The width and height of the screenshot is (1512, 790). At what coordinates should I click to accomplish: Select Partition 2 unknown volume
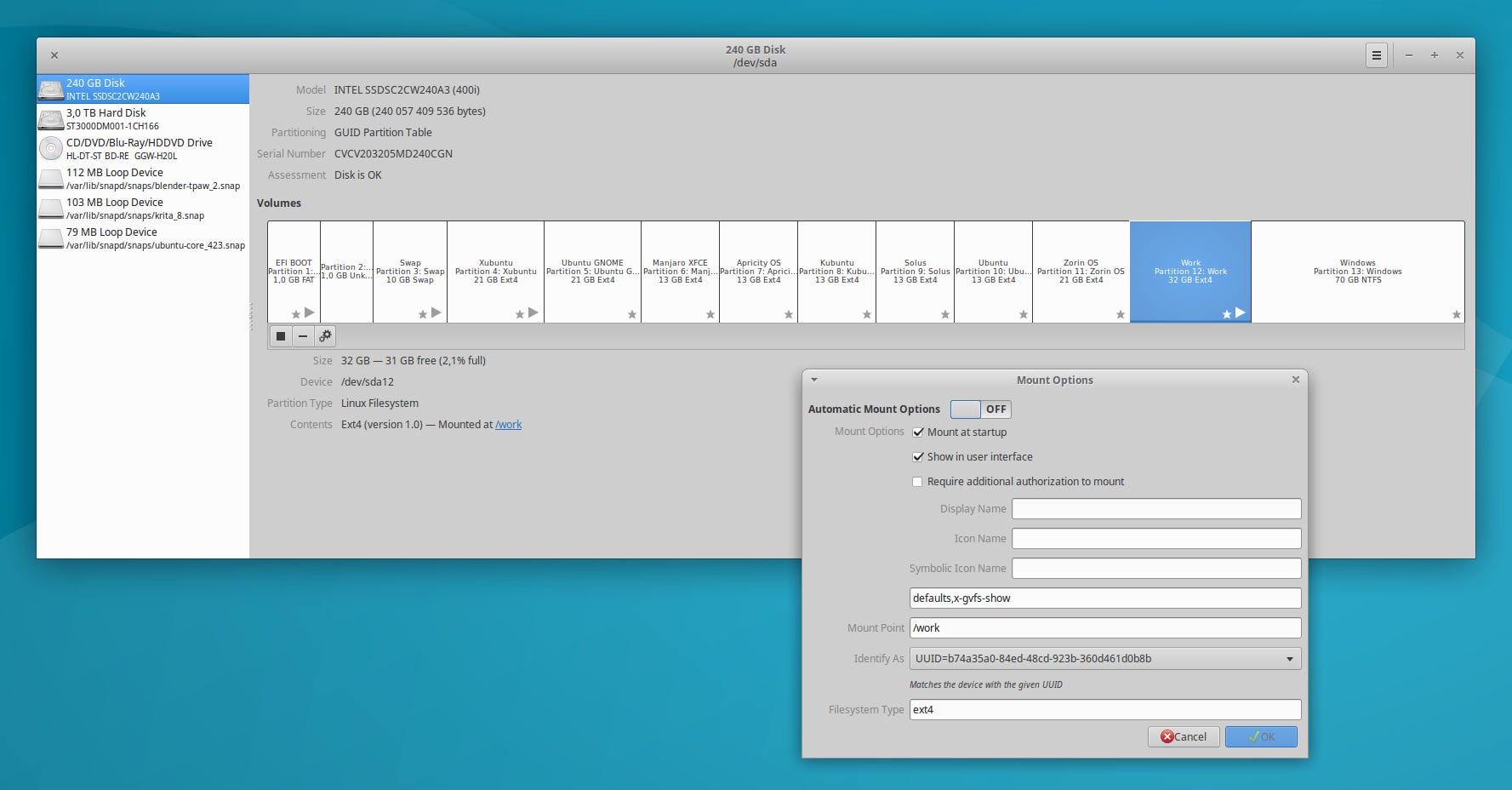346,272
